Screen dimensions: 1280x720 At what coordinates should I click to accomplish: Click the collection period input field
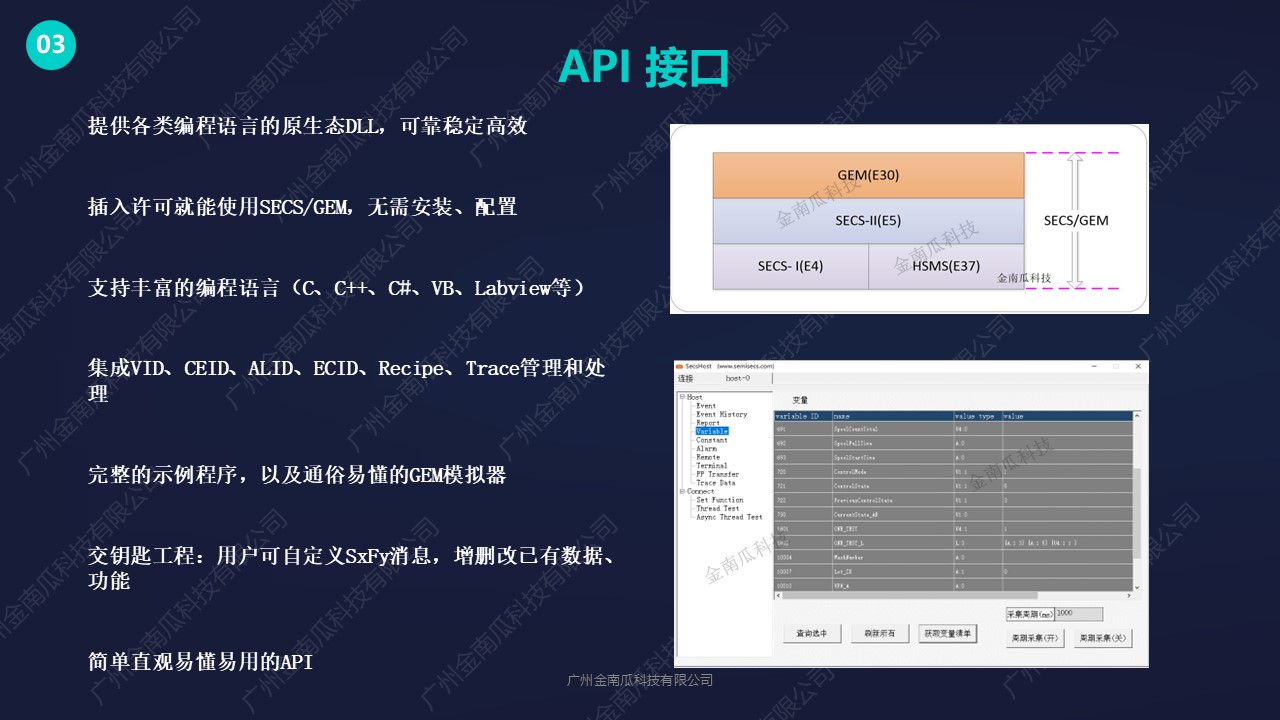1078,614
